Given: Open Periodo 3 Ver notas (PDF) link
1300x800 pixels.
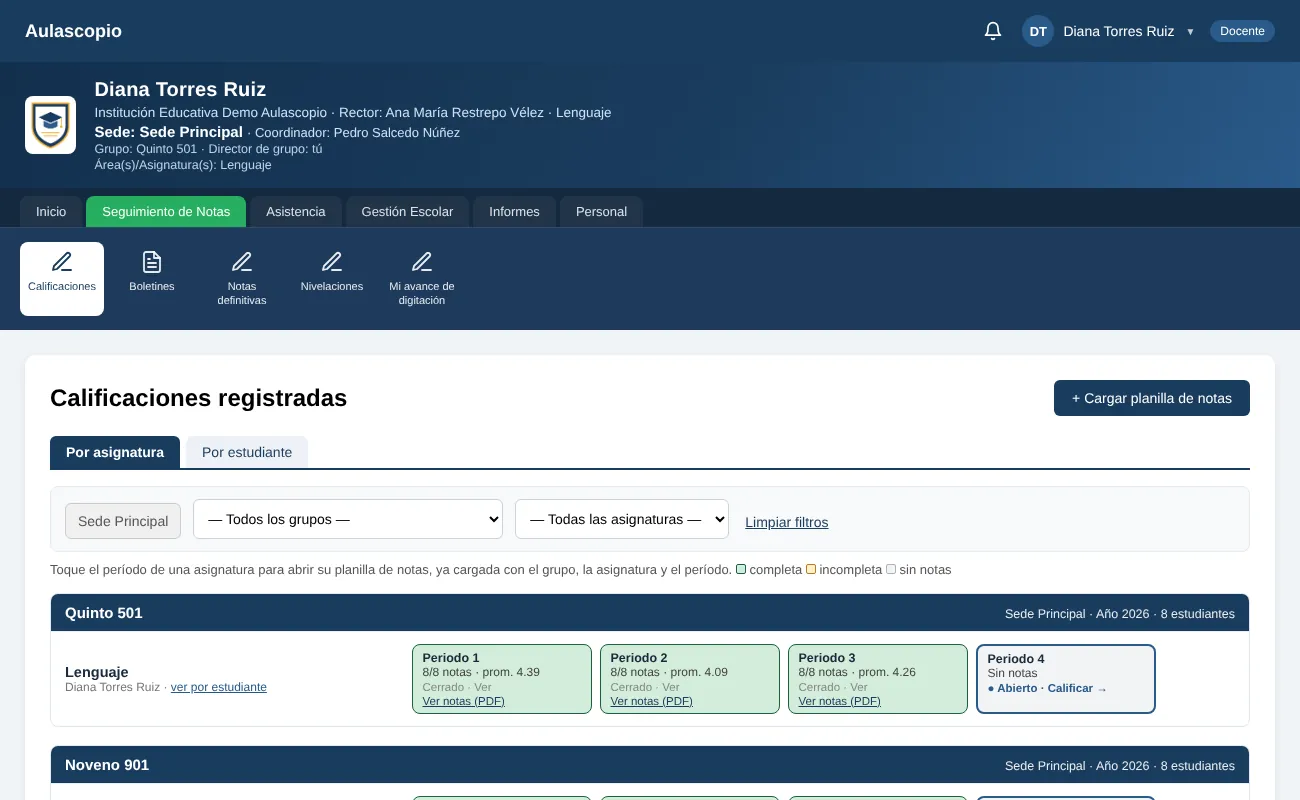Looking at the screenshot, I should (x=839, y=701).
